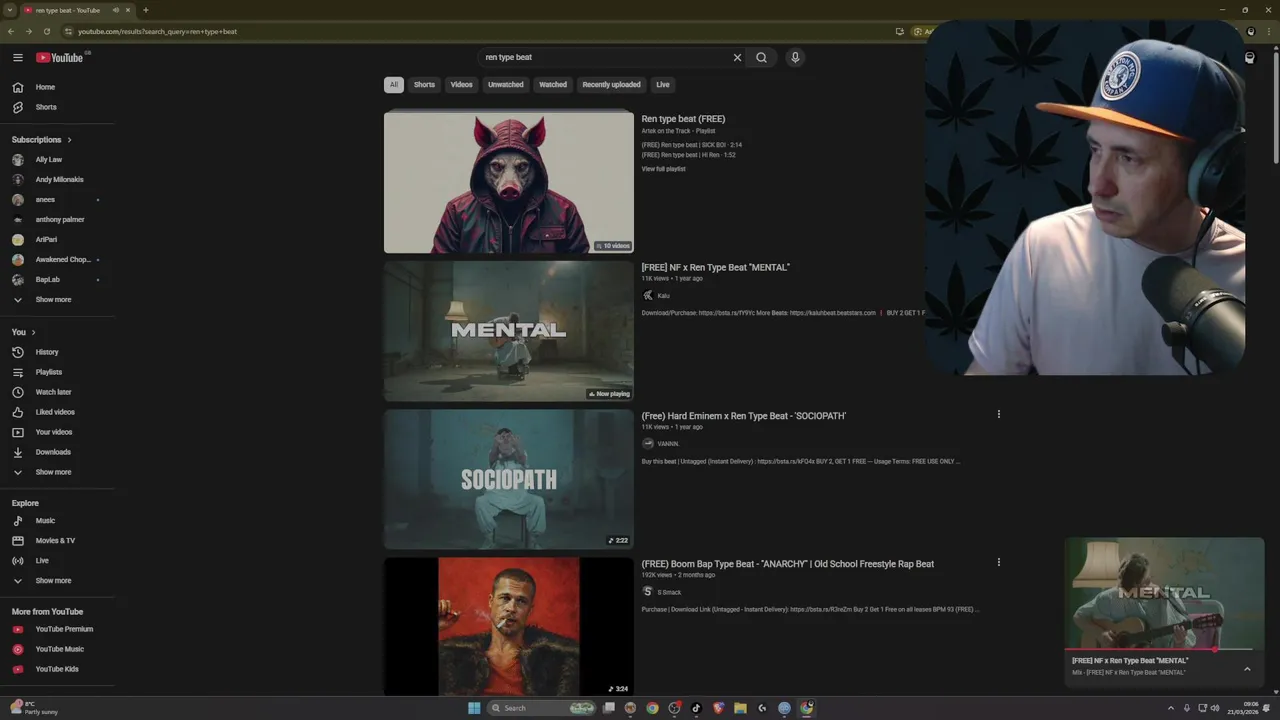The image size is (1280, 720).
Task: Open the Kalu channel link
Action: pos(663,296)
